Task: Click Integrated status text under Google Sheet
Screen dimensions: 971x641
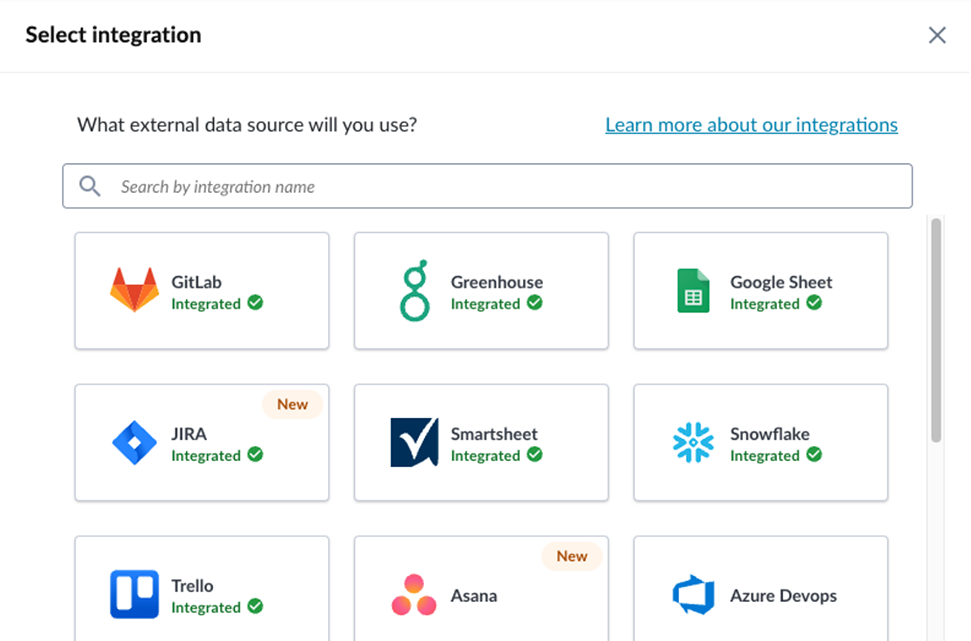Action: (765, 304)
